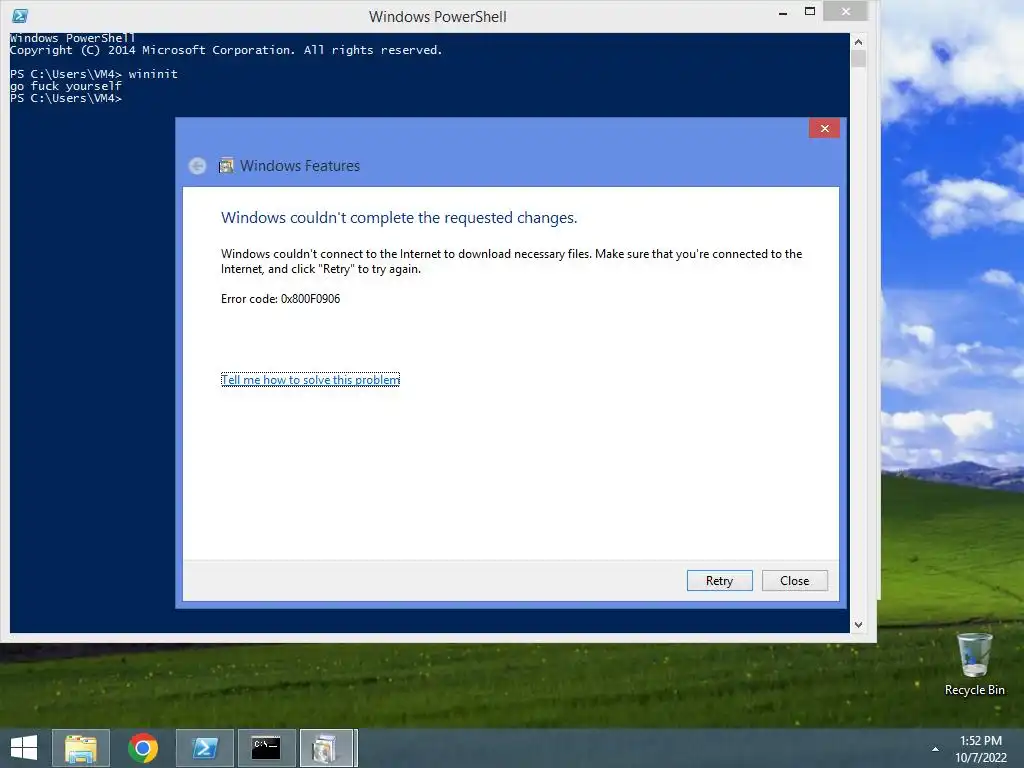Click PowerShell scrollbar down arrow
Viewport: 1024px width, 768px height.
click(858, 625)
